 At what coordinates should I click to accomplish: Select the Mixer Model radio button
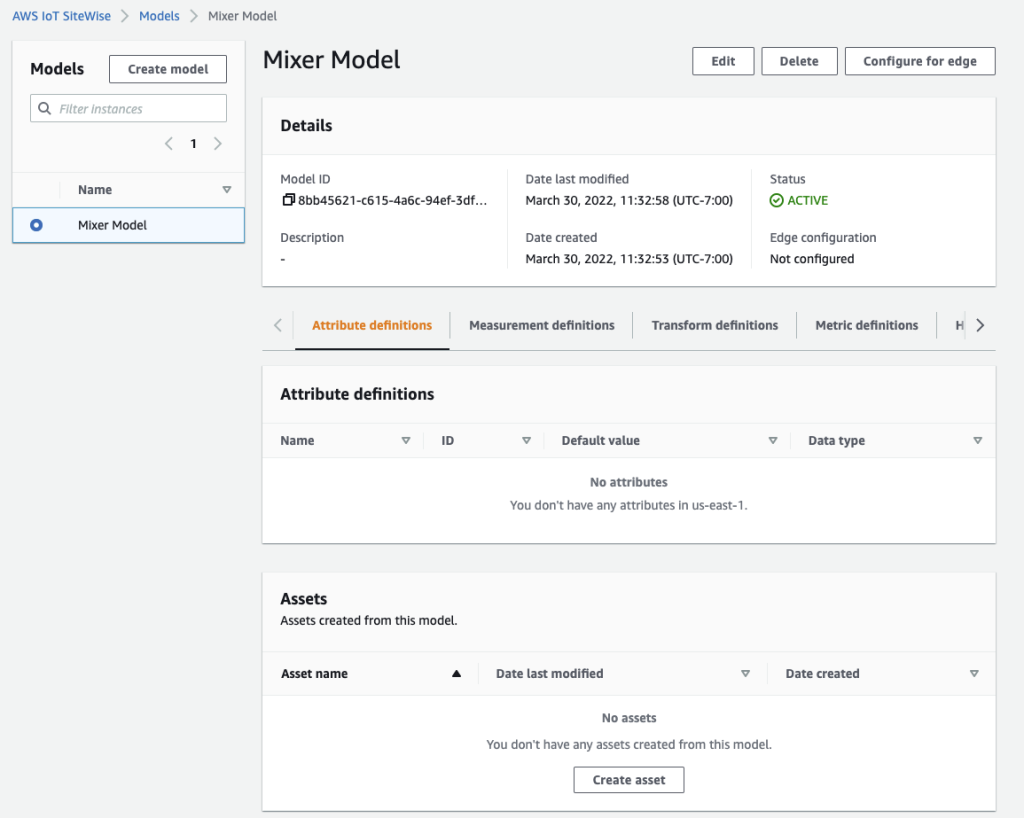point(37,226)
